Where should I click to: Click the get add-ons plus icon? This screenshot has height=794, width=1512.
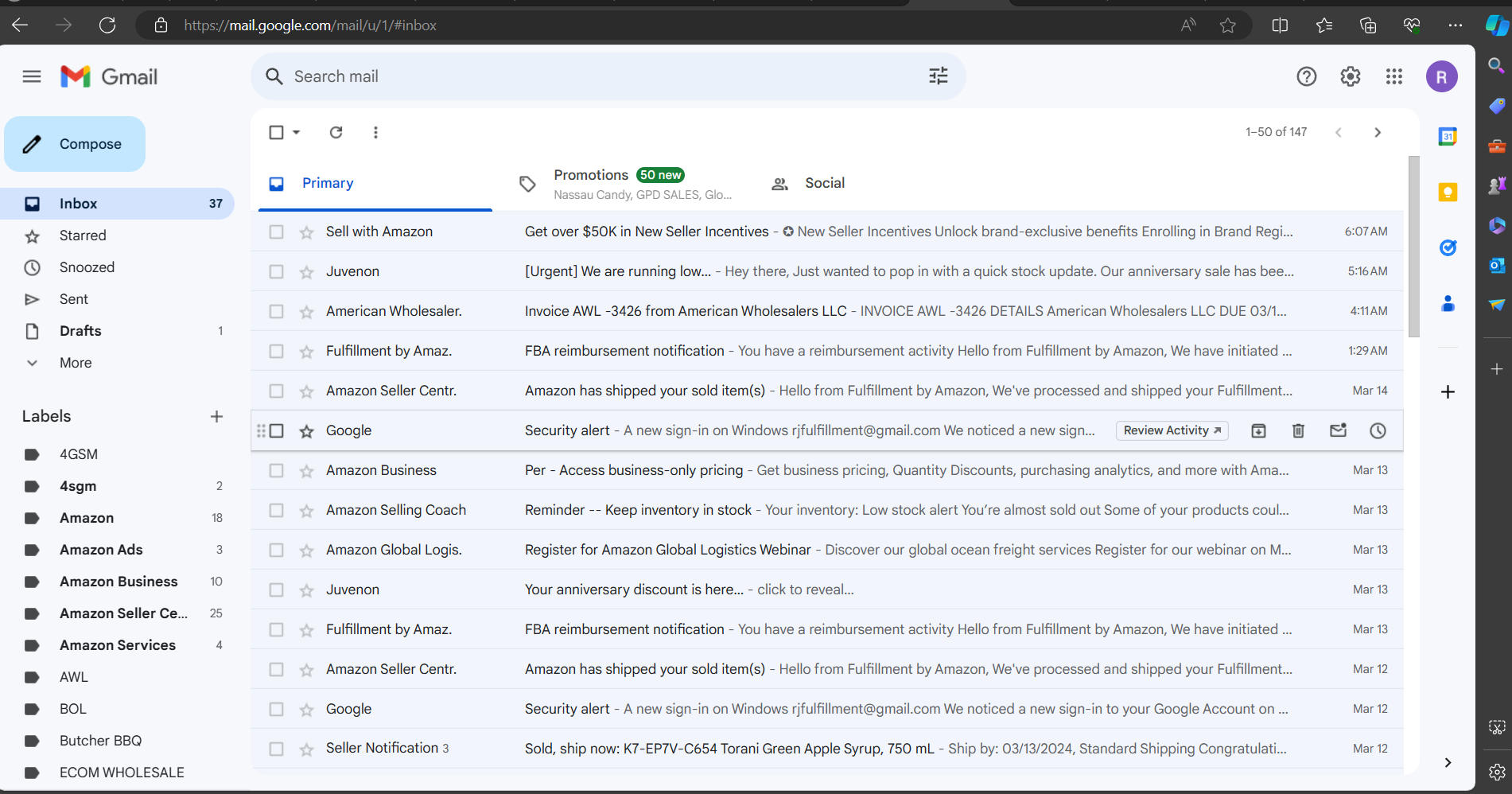(x=1448, y=391)
